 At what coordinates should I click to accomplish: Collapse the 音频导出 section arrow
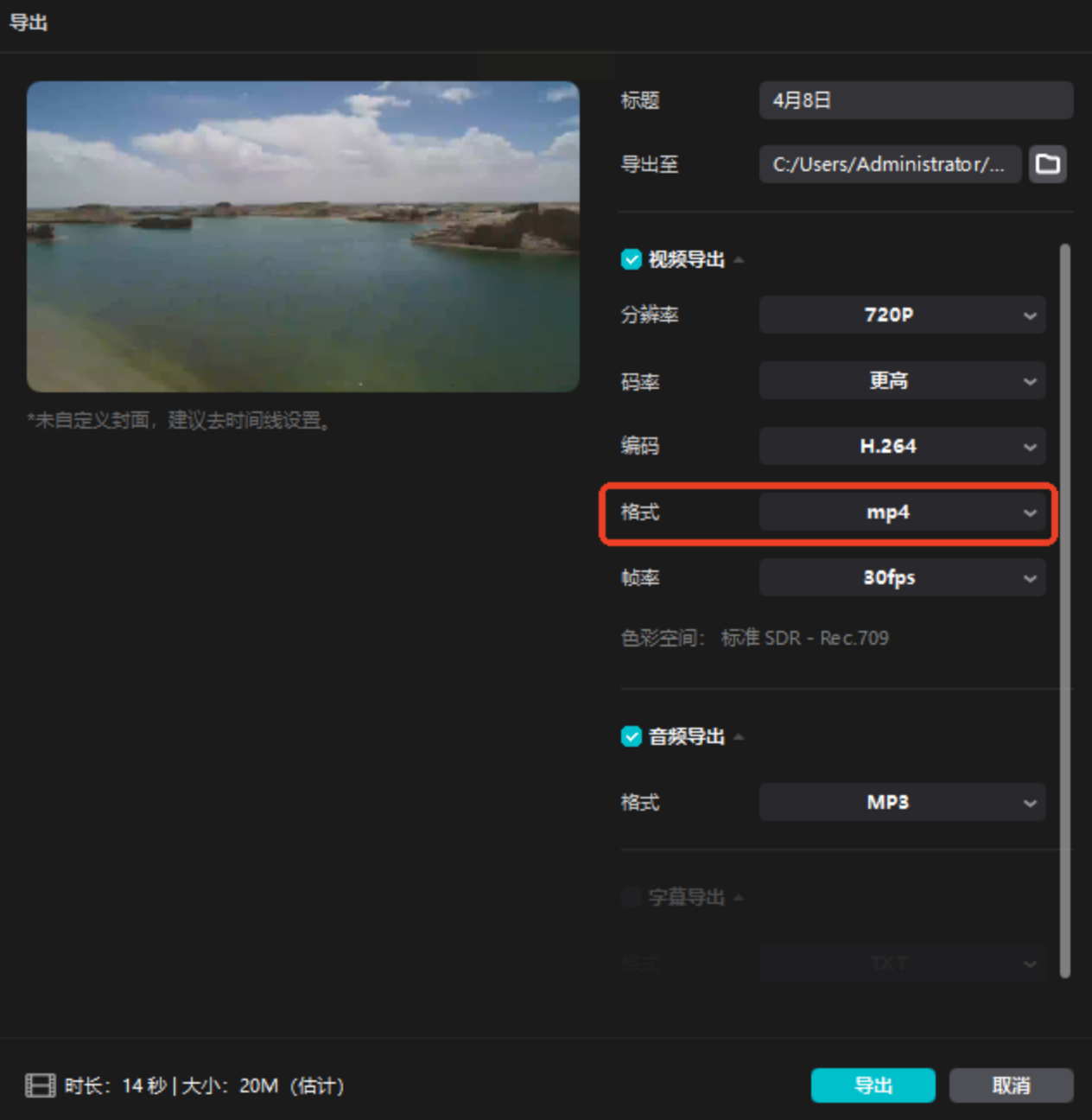point(739,737)
